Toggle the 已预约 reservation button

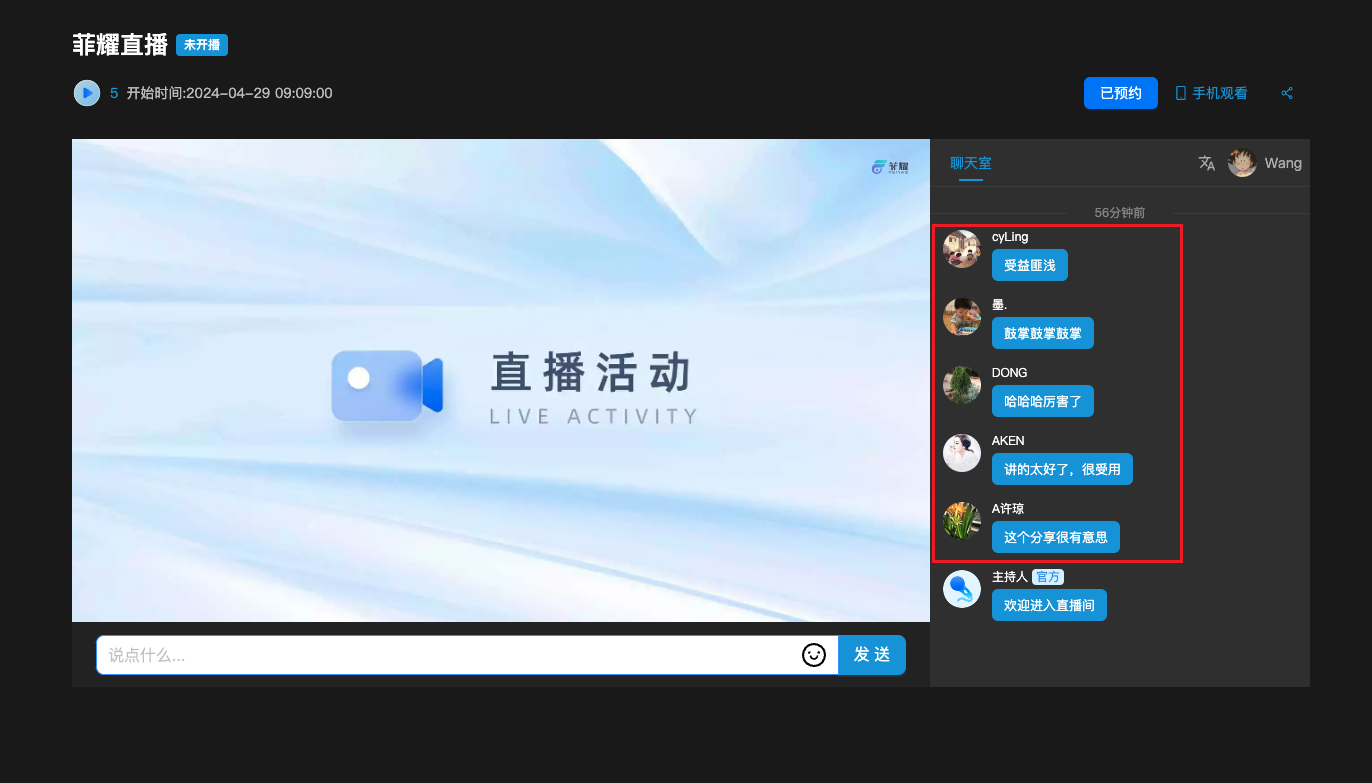click(x=1120, y=93)
